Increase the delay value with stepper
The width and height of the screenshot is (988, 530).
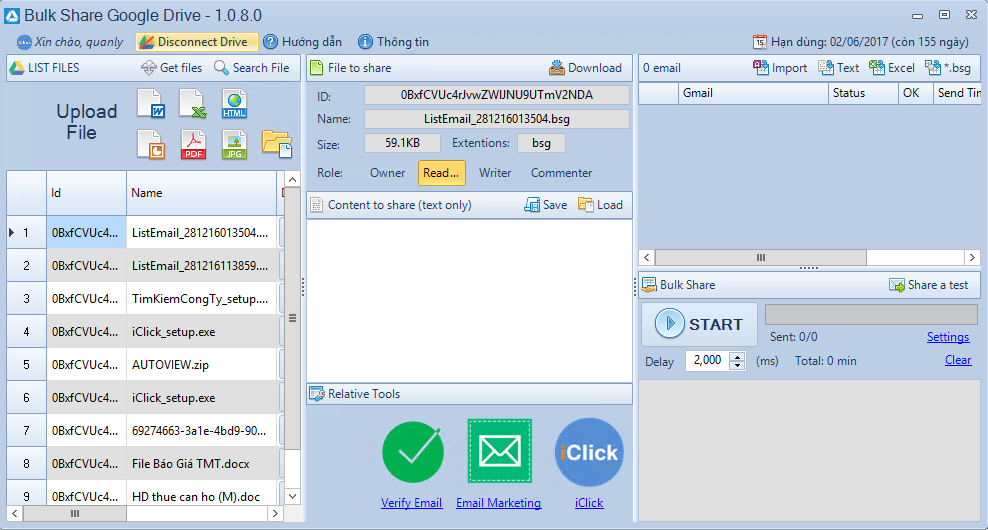[737, 357]
